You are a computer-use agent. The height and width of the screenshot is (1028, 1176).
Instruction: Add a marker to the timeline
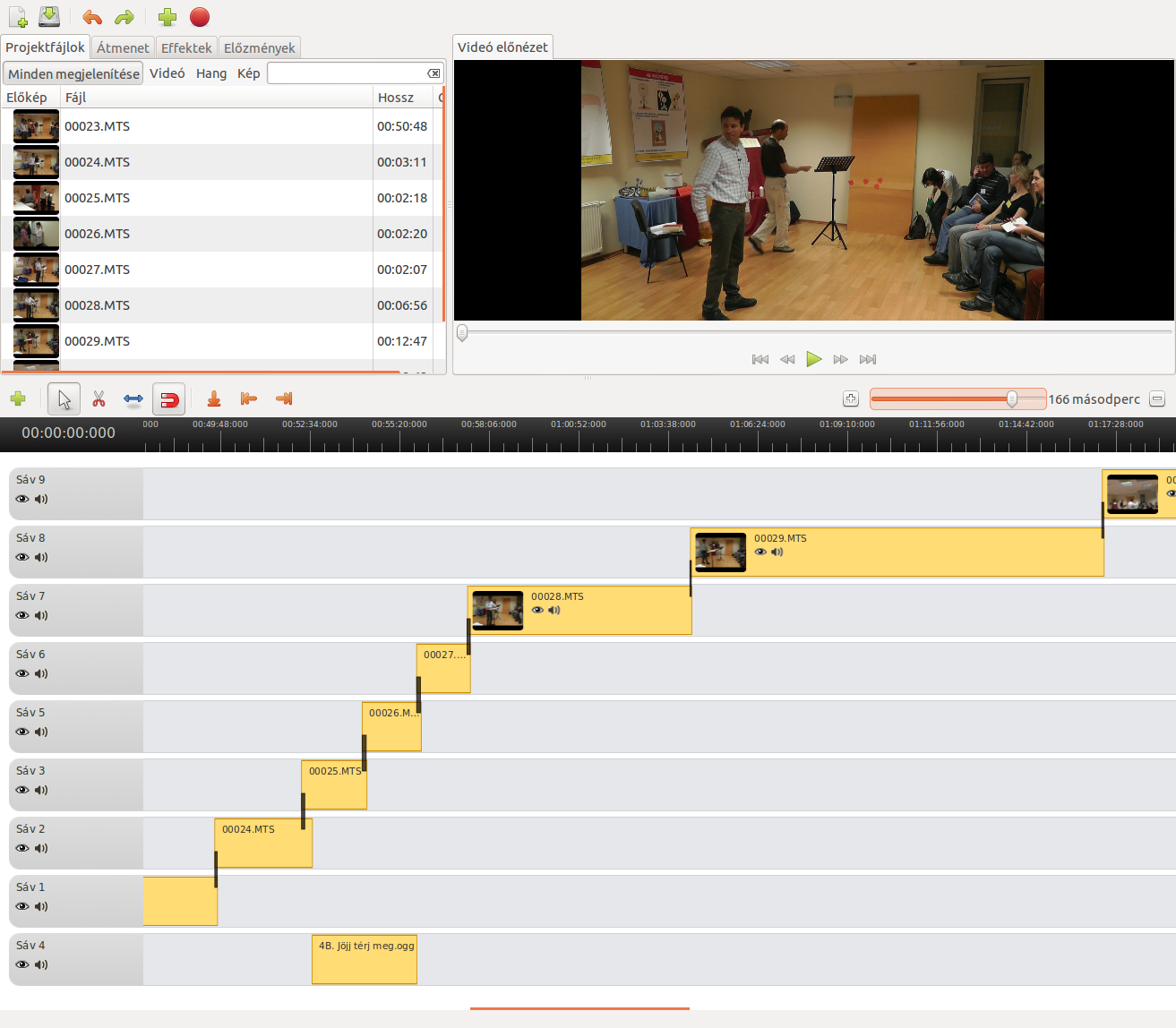[x=214, y=399]
